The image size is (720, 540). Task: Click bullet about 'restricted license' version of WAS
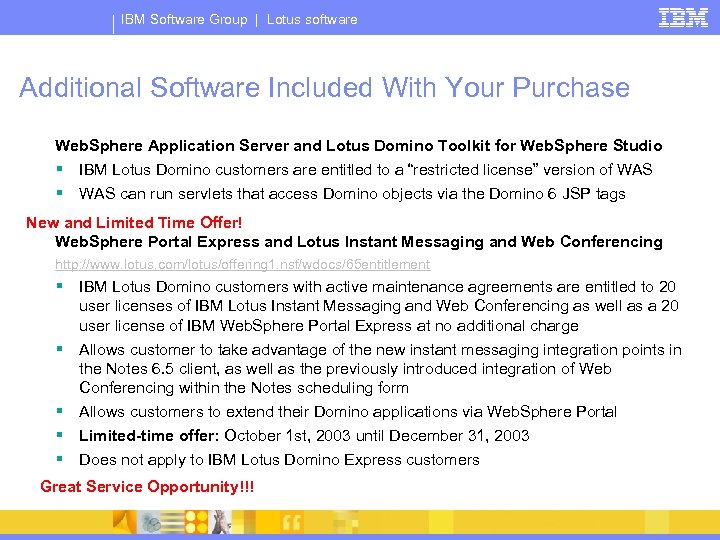click(366, 170)
